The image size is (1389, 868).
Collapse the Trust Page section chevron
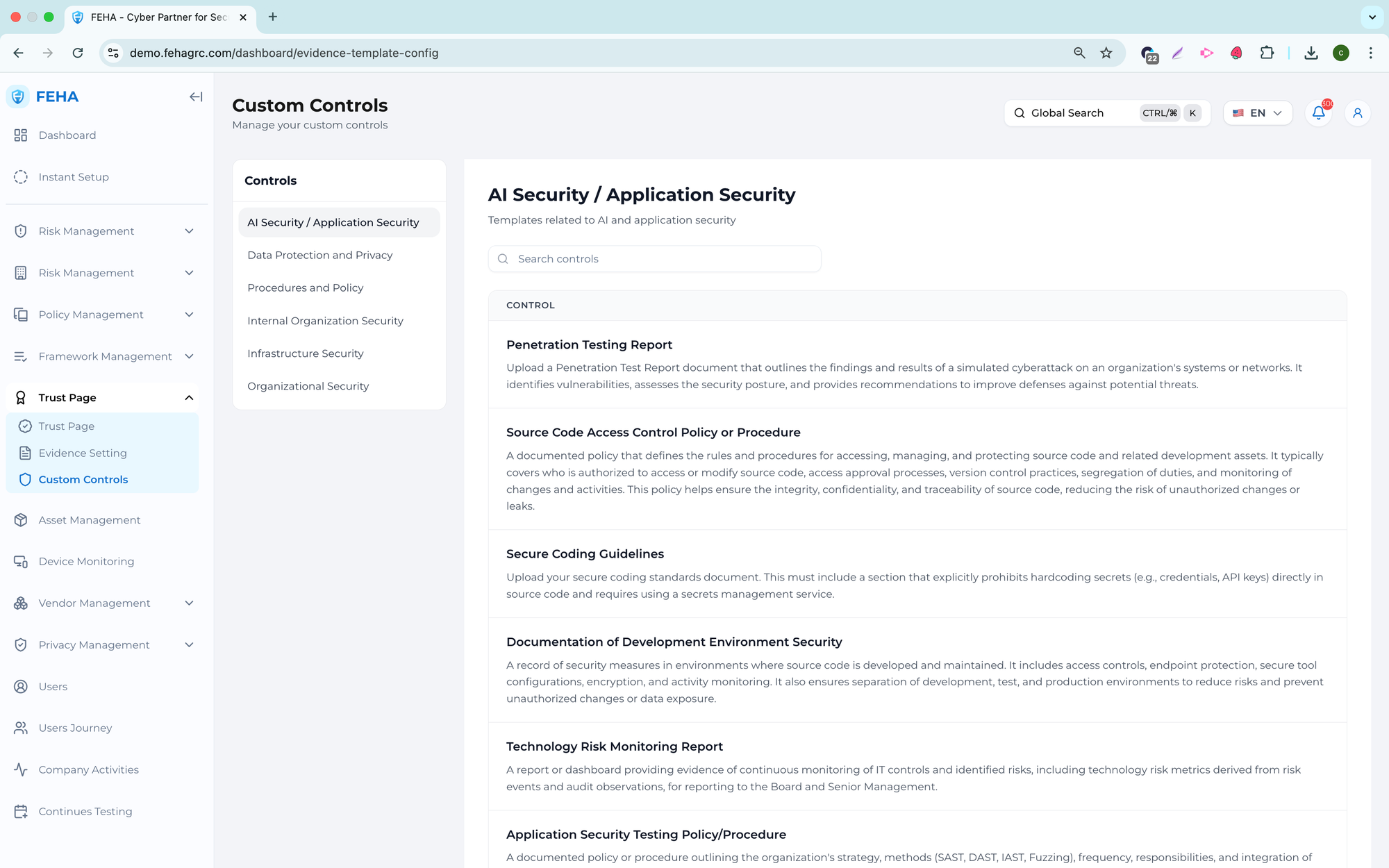pos(189,398)
